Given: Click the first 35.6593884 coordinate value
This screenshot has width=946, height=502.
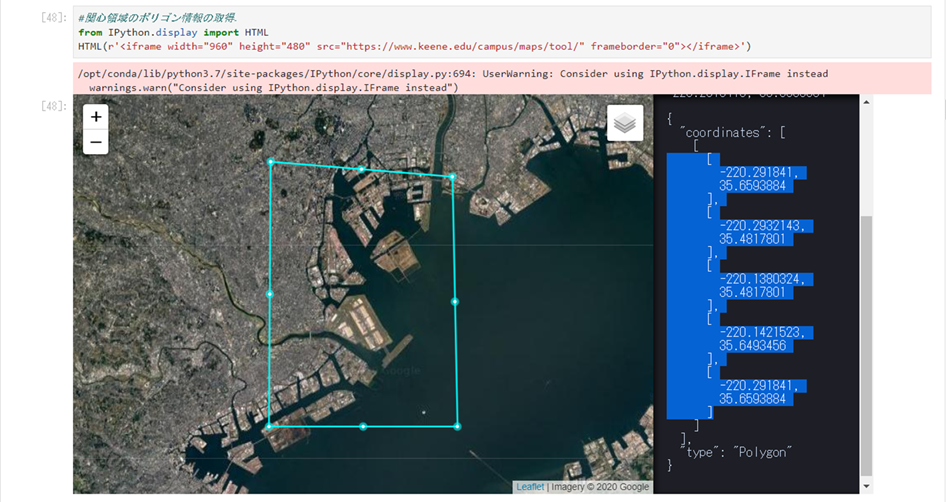Looking at the screenshot, I should (x=752, y=186).
